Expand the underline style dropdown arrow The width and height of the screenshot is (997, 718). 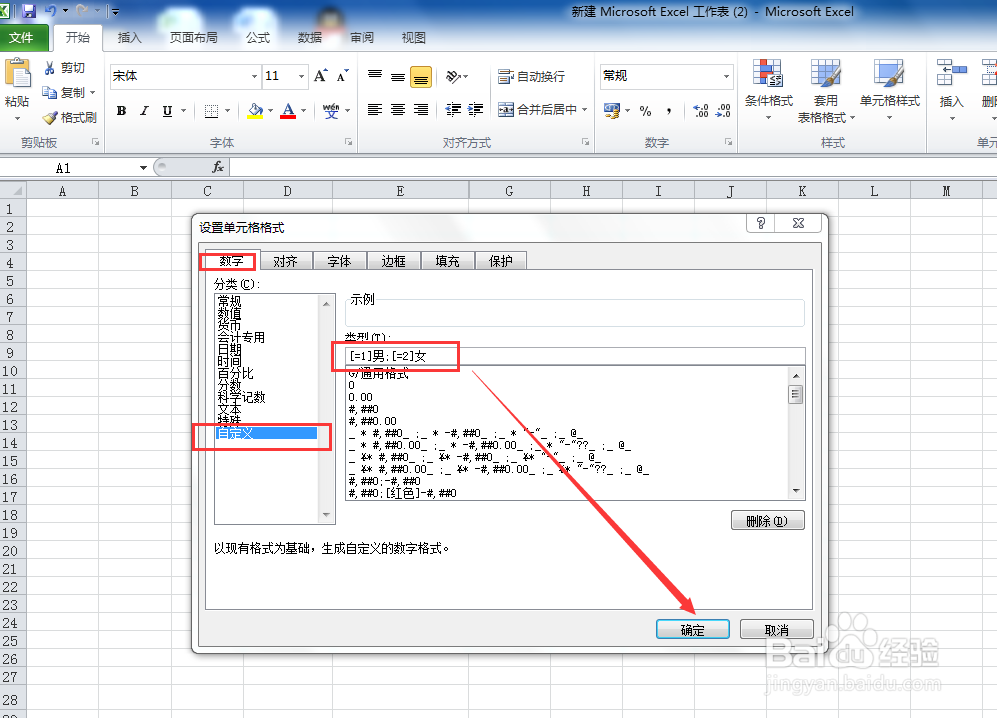(184, 111)
